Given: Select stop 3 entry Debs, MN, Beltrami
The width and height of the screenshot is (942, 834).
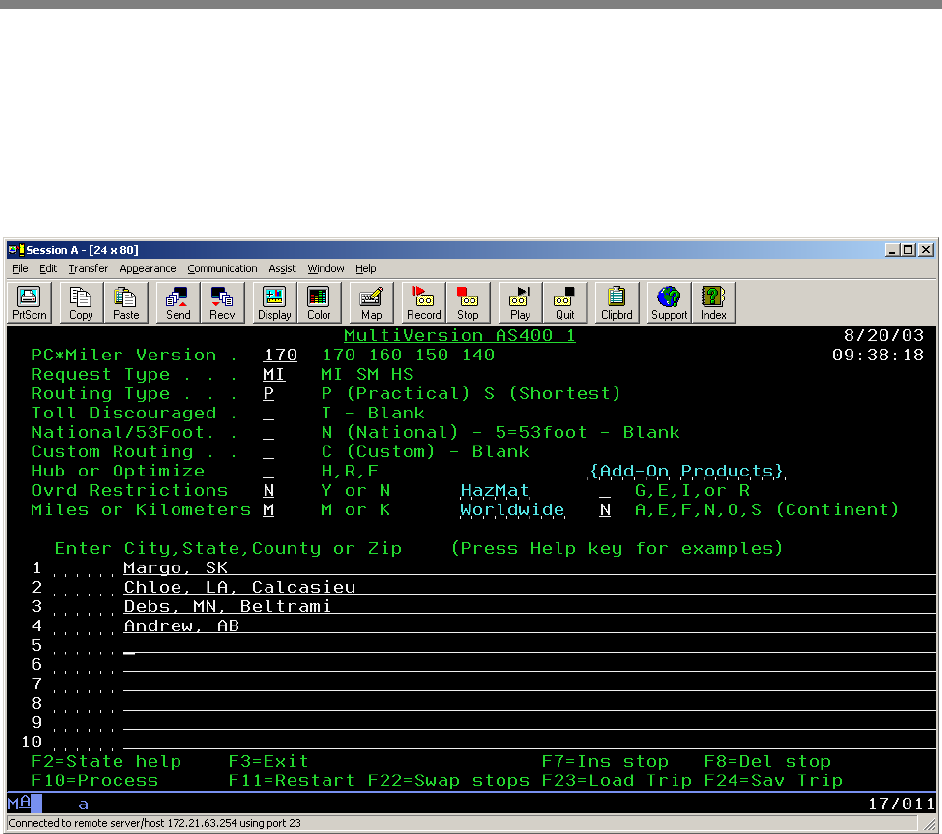Looking at the screenshot, I should [x=529, y=606].
